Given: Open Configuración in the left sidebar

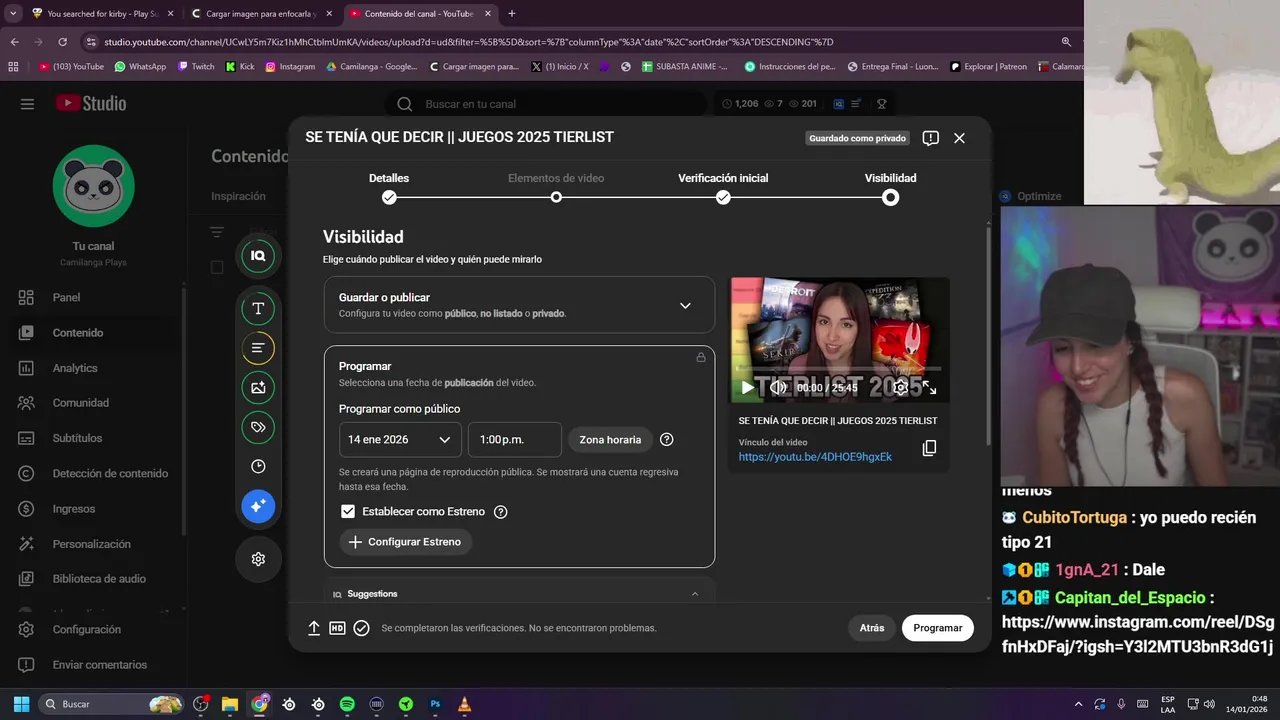Looking at the screenshot, I should click(93, 630).
